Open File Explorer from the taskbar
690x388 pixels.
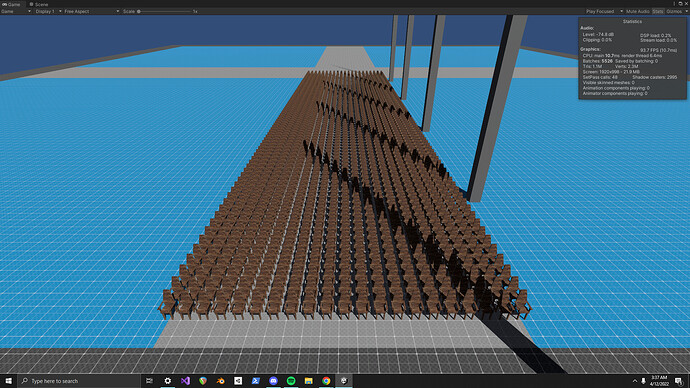tap(308, 381)
